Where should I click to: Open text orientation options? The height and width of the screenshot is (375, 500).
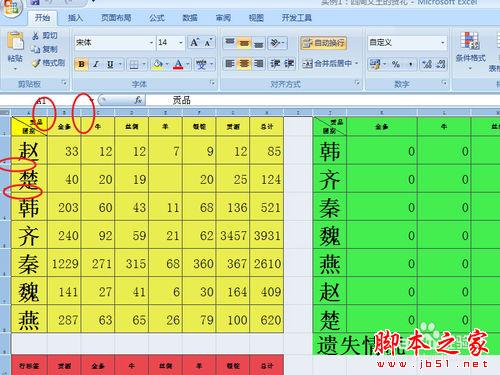pos(277,43)
